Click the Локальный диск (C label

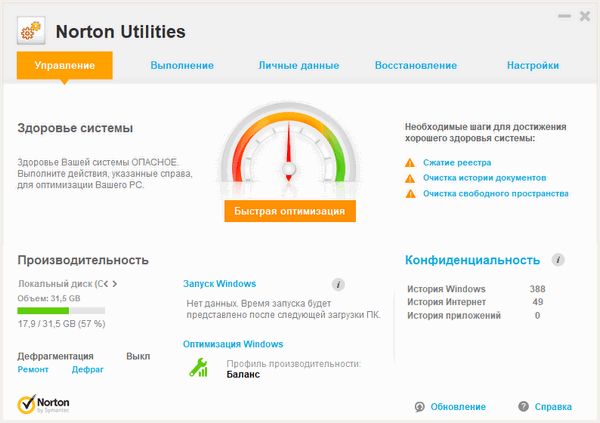60,284
